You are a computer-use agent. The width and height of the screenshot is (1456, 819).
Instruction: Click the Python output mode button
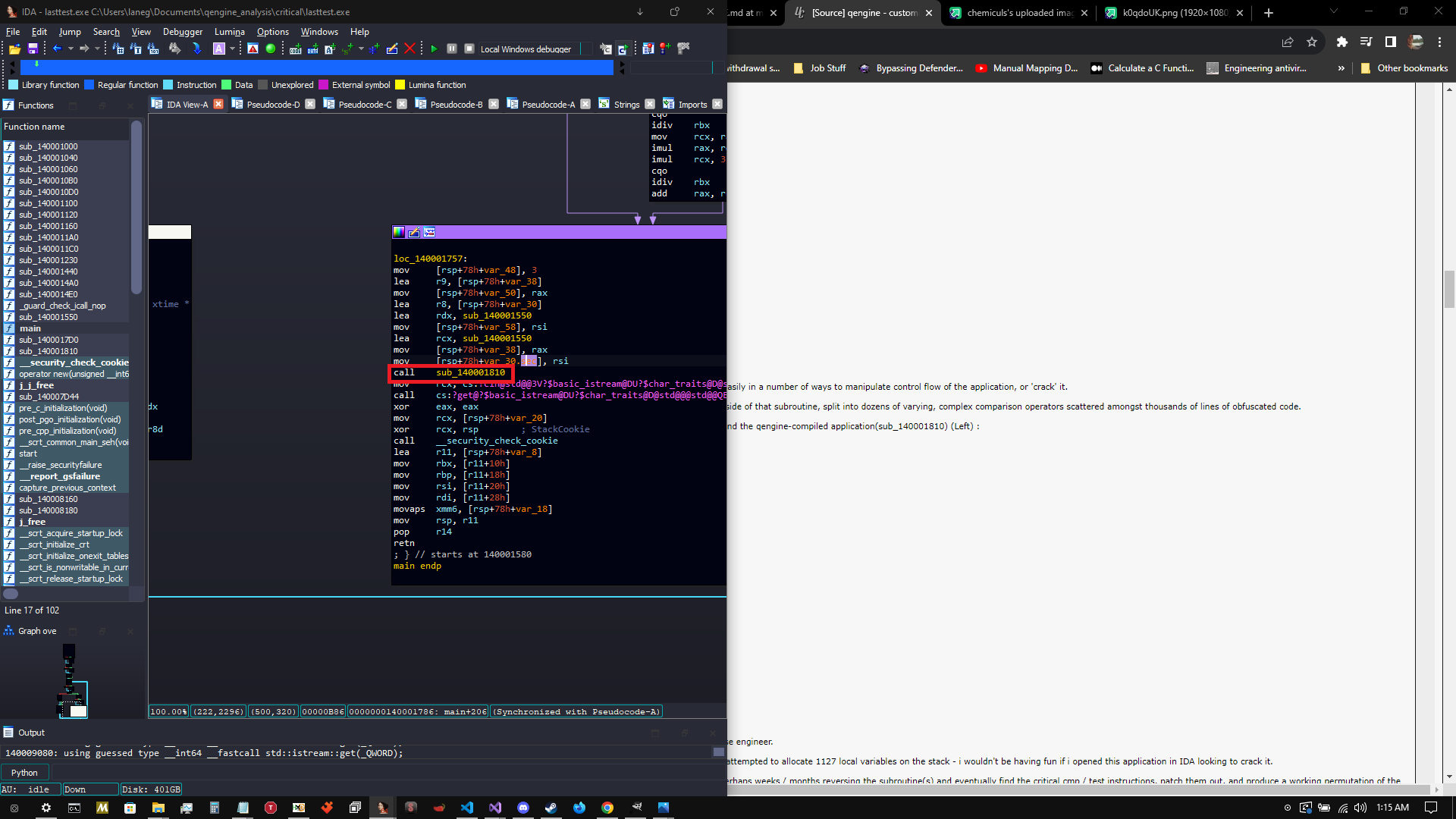click(x=24, y=773)
